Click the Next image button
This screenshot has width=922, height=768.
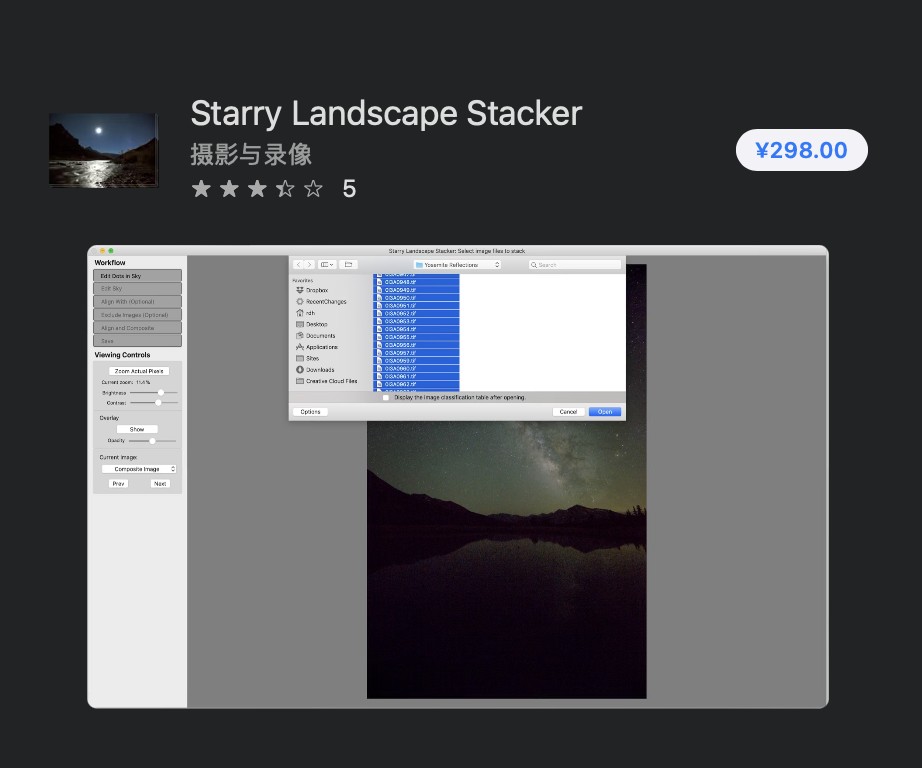pos(160,483)
